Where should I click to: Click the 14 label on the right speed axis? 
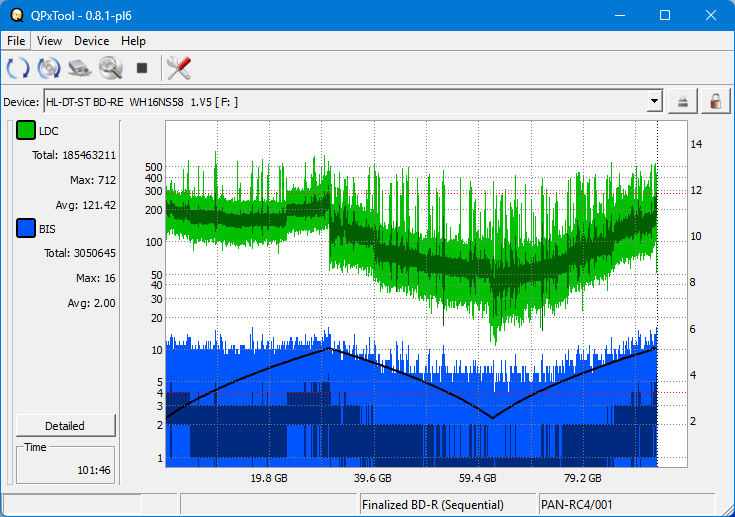point(696,144)
